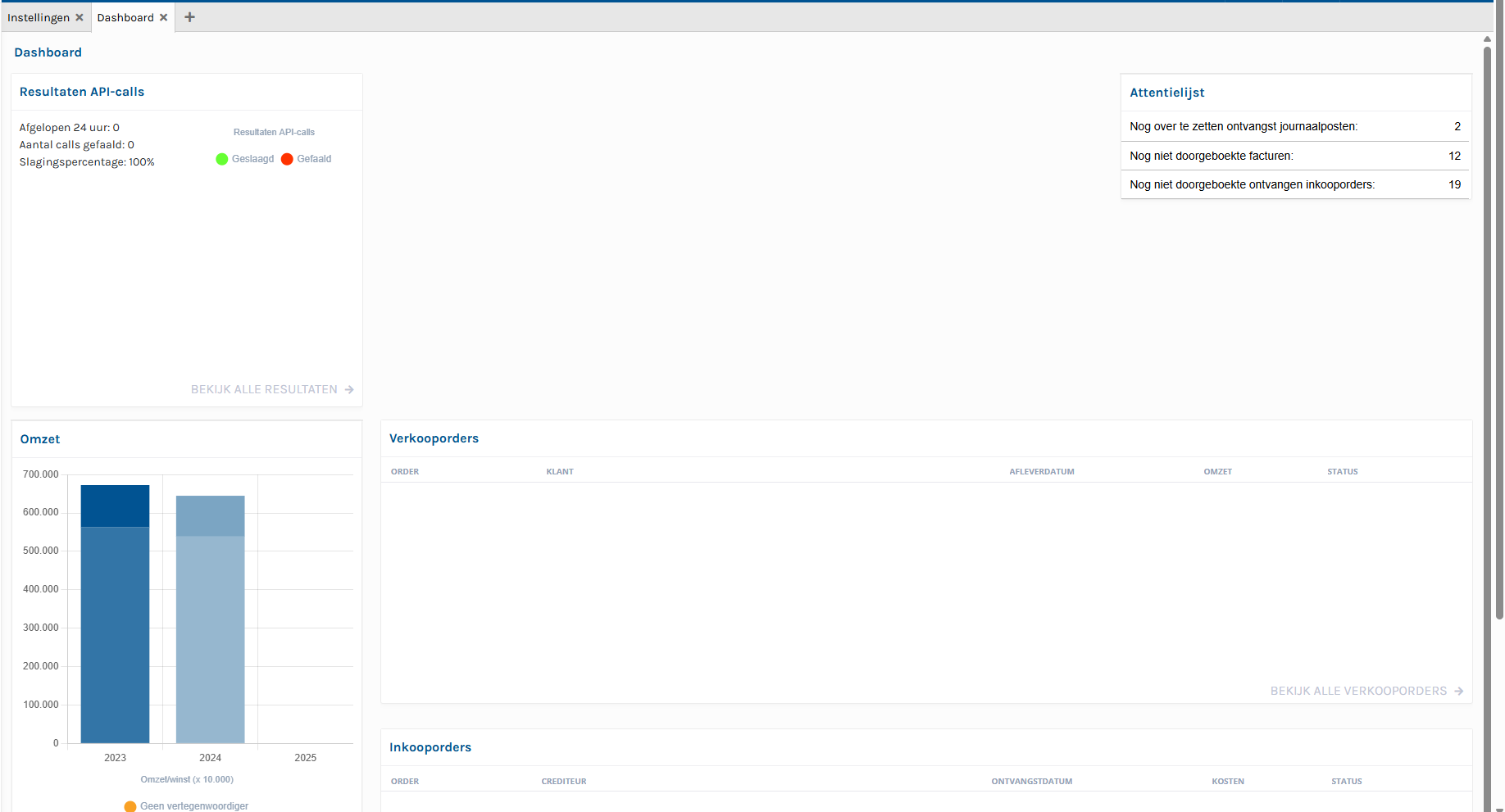
Task: Close the Instellingen tab
Action: (x=80, y=16)
